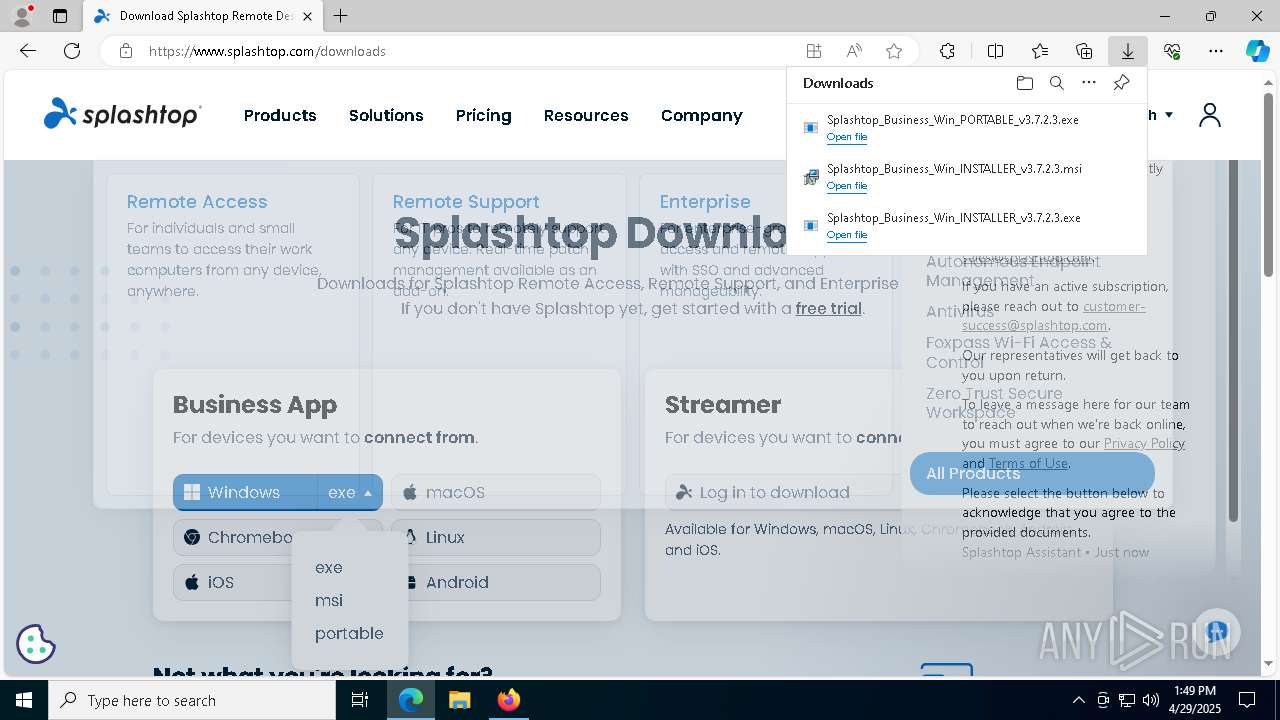Add this page to favorites star
The width and height of the screenshot is (1280, 720).
[894, 51]
